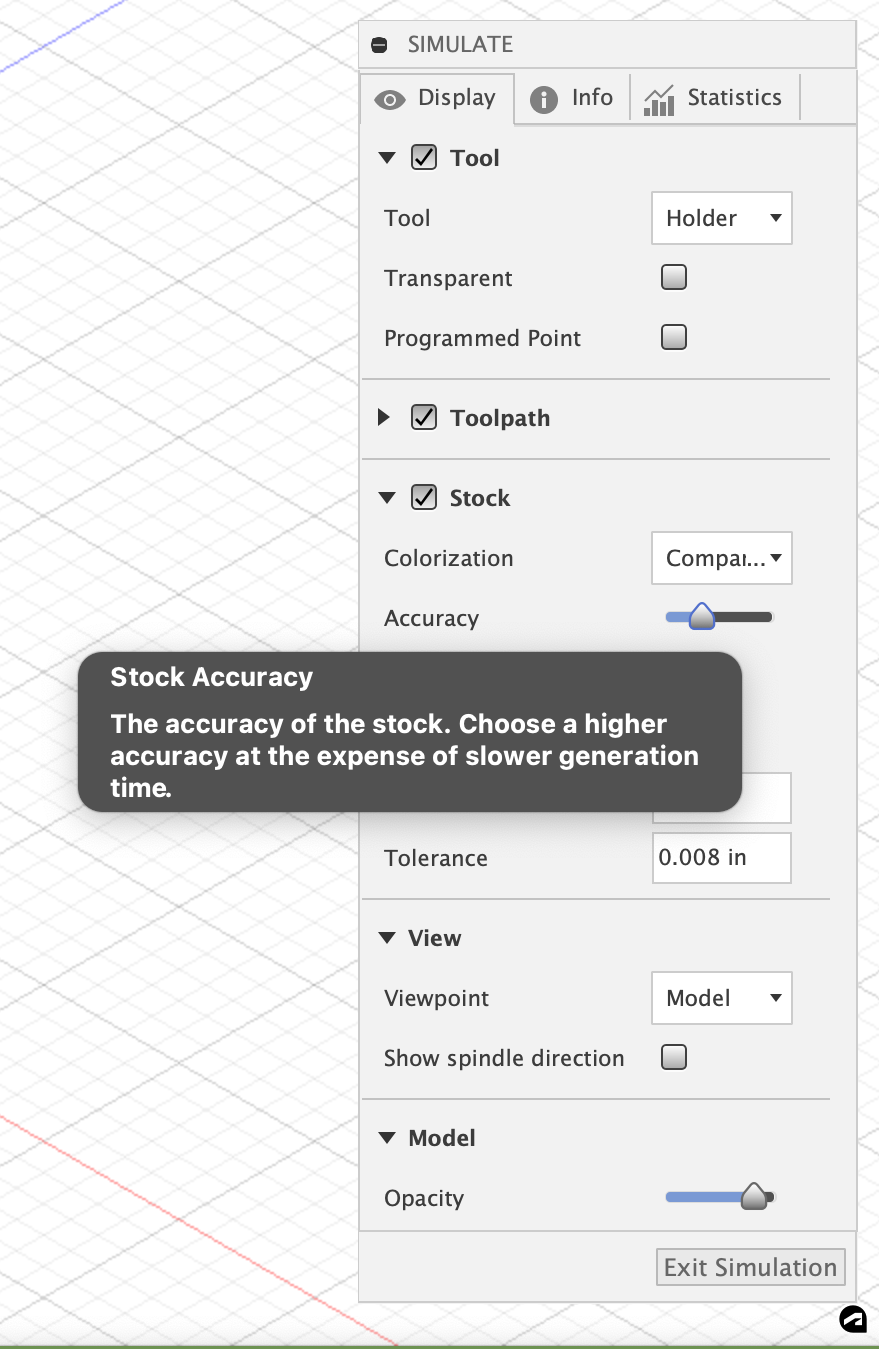879x1349 pixels.
Task: Click the Exit Simulation button
Action: (750, 1267)
